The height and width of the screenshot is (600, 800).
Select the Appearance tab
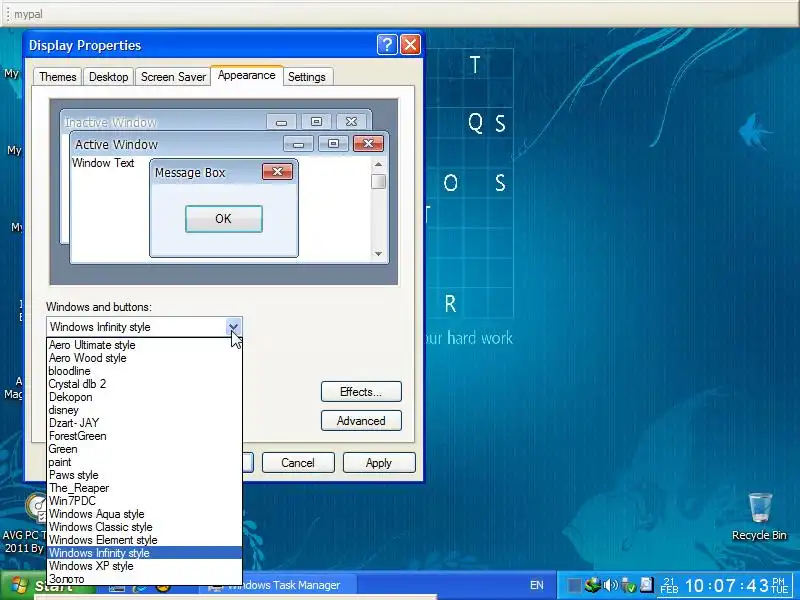tap(246, 76)
